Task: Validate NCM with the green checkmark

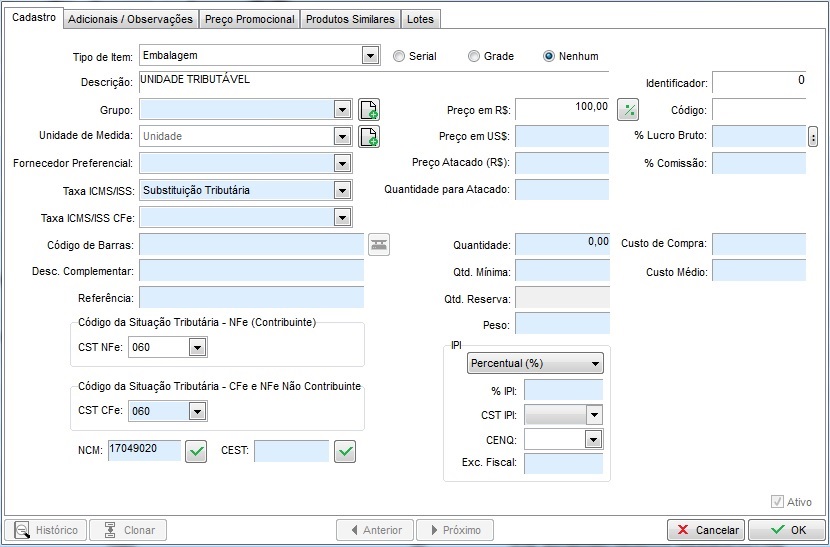Action: [x=197, y=452]
